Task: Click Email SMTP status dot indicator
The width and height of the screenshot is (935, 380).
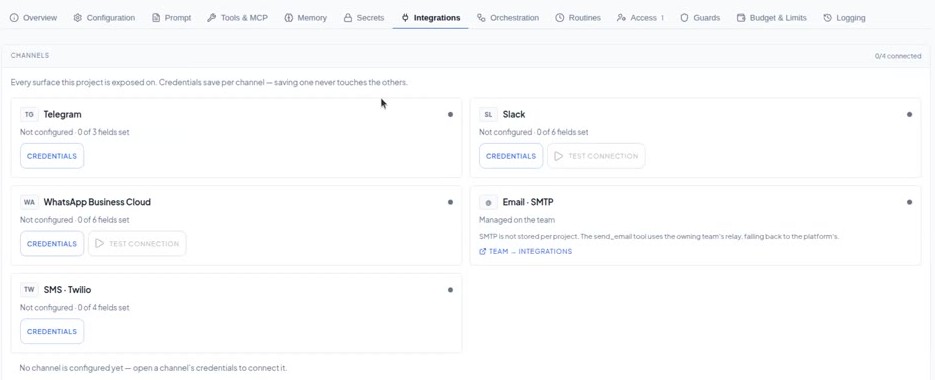Action: click(909, 202)
